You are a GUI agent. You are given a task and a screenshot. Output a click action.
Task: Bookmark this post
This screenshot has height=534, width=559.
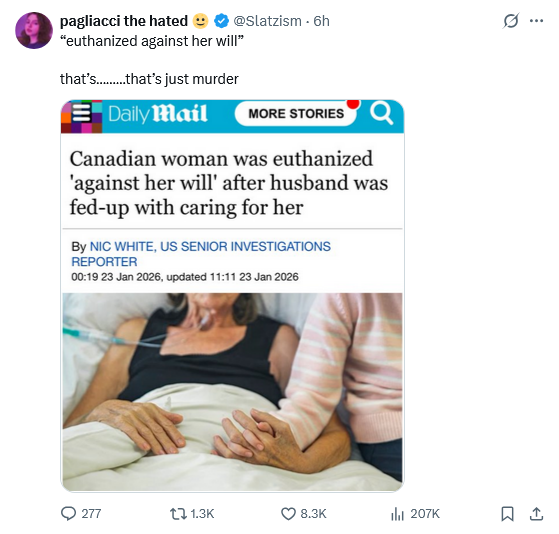coord(507,514)
